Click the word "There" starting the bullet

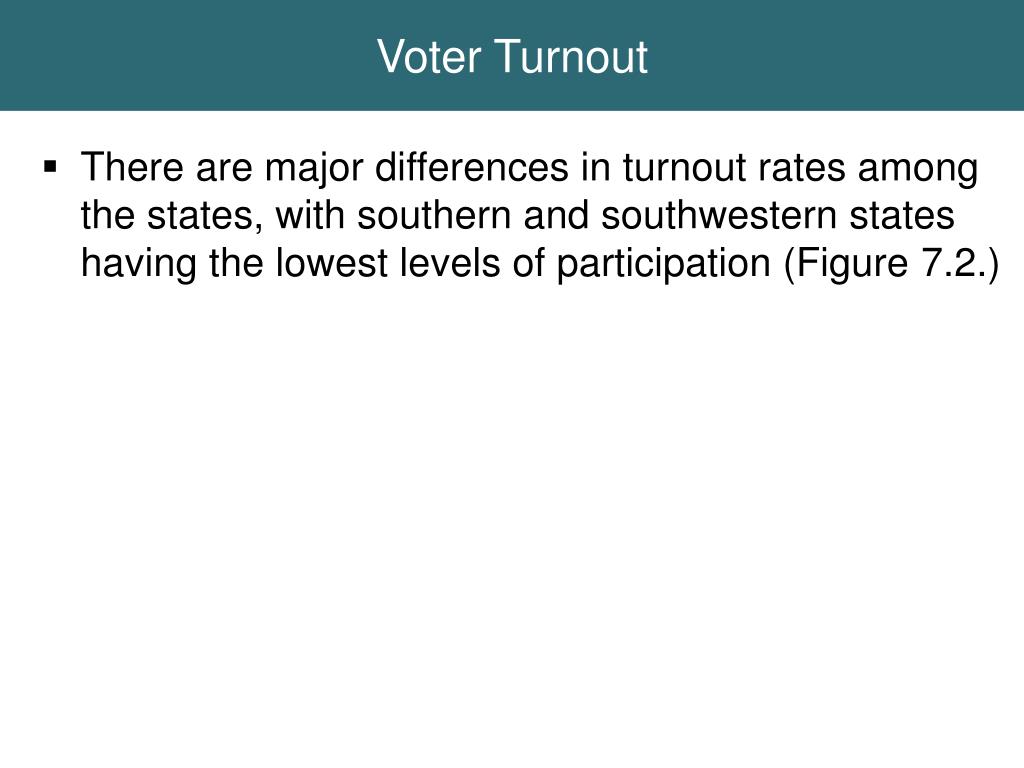coord(133,167)
